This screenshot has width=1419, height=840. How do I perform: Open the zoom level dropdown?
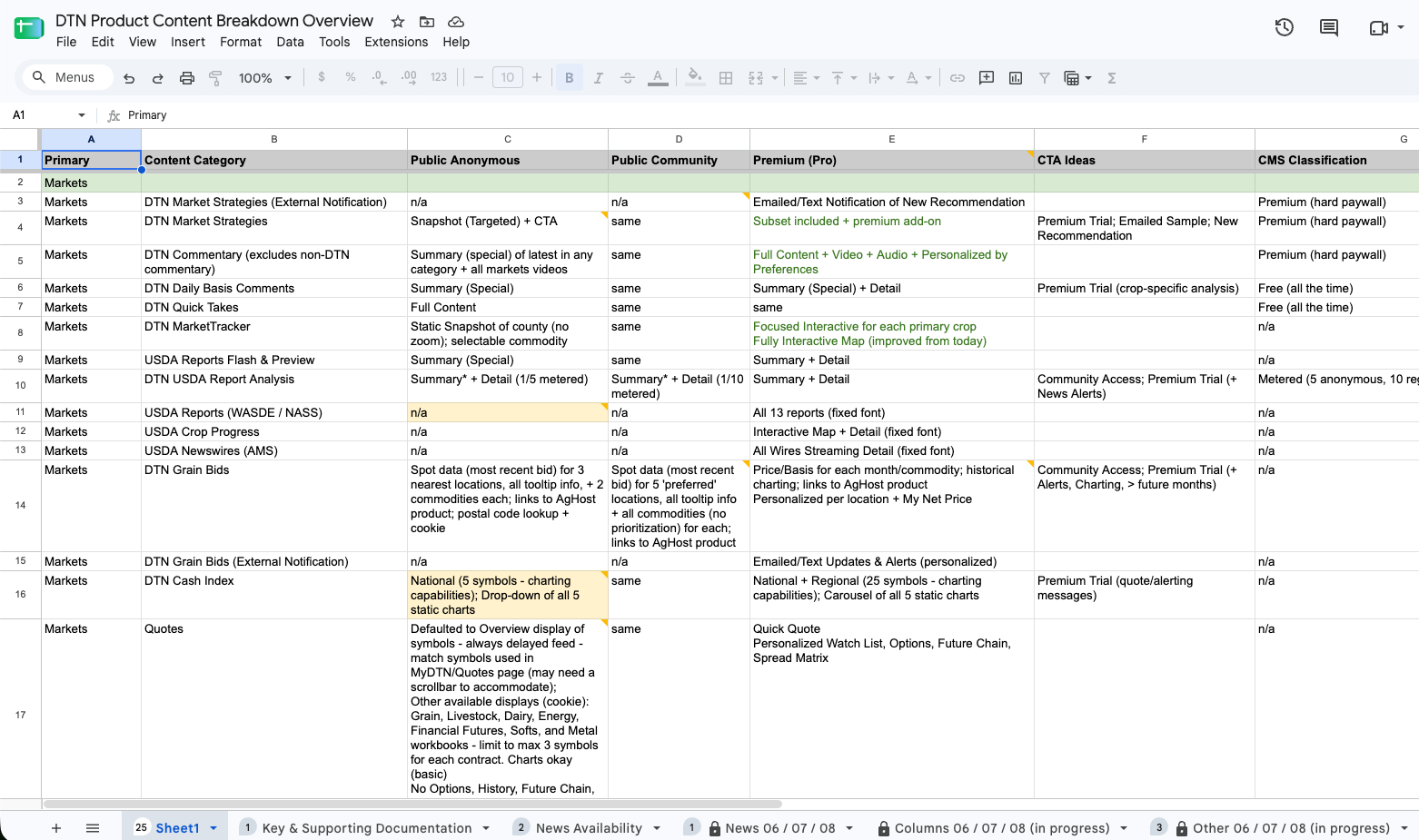(265, 78)
